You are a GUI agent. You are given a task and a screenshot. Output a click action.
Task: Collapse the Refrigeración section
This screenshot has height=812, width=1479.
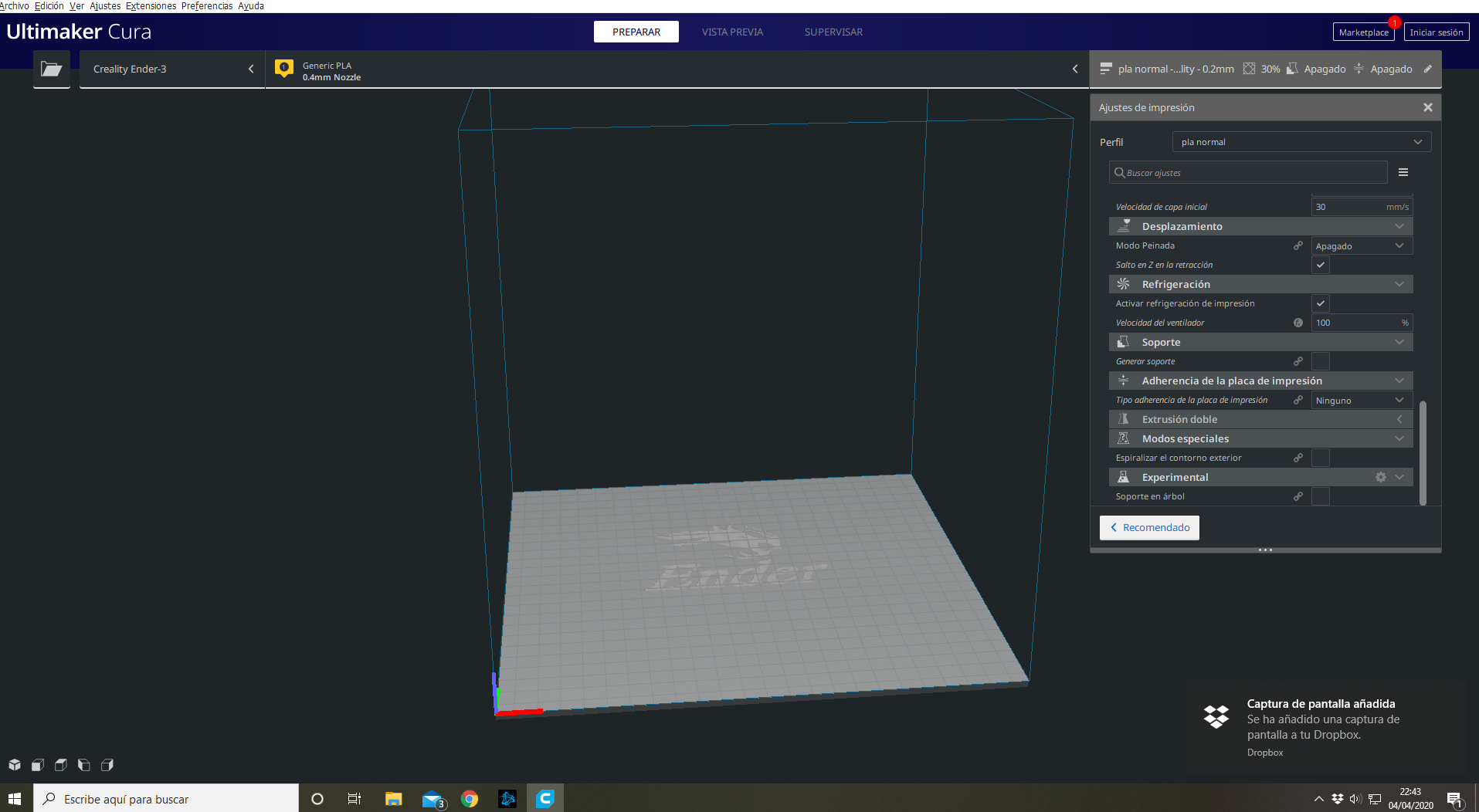pyautogui.click(x=1261, y=284)
